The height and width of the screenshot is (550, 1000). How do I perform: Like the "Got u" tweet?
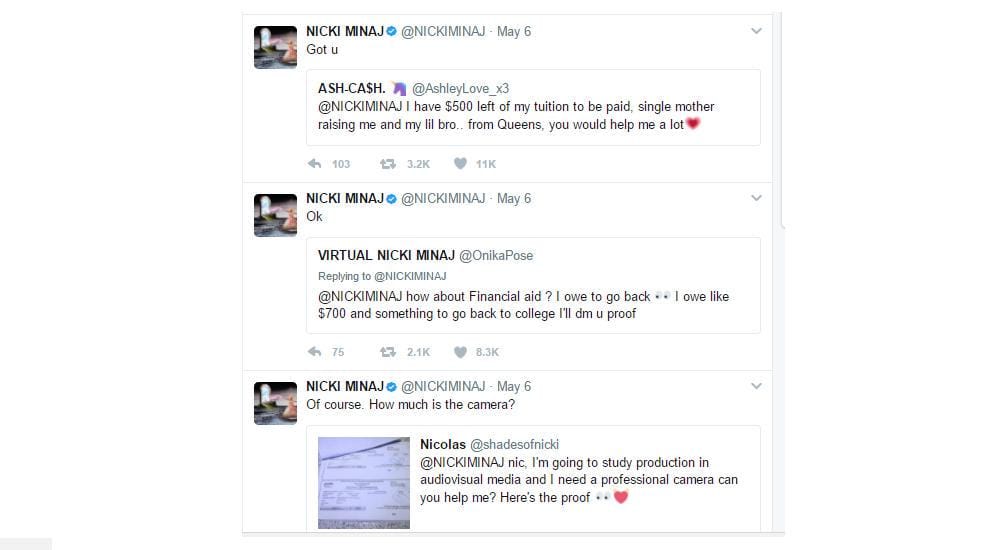(x=460, y=164)
